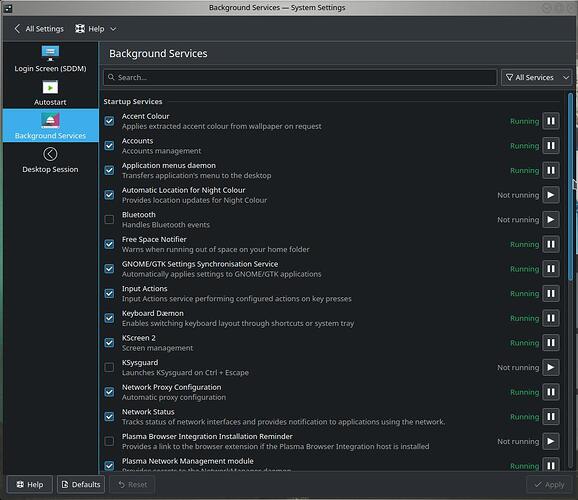578x500 pixels.
Task: Uncheck Application menus daemon checkbox
Action: 109,170
